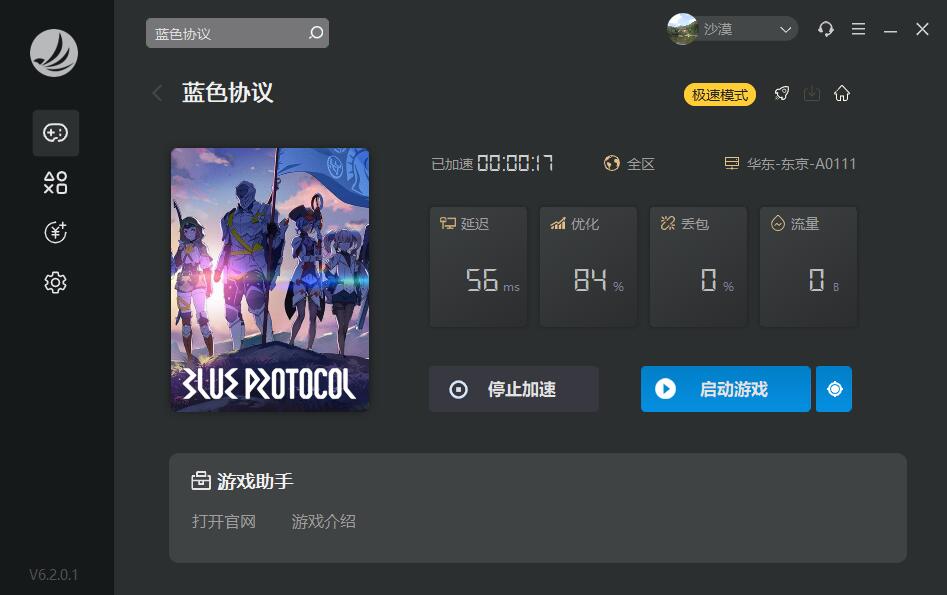This screenshot has height=595, width=947.
Task: Click the 流量 traffic card
Action: 808,266
